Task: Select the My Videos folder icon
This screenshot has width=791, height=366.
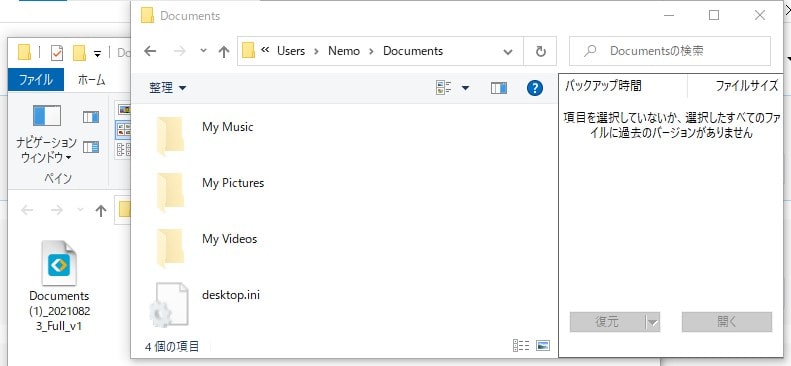Action: [x=170, y=248]
